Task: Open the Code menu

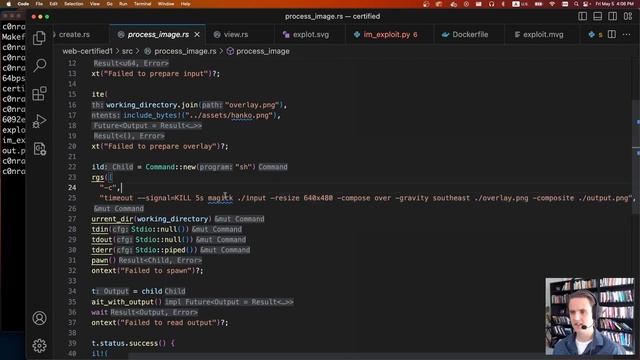Action: tap(23, 4)
